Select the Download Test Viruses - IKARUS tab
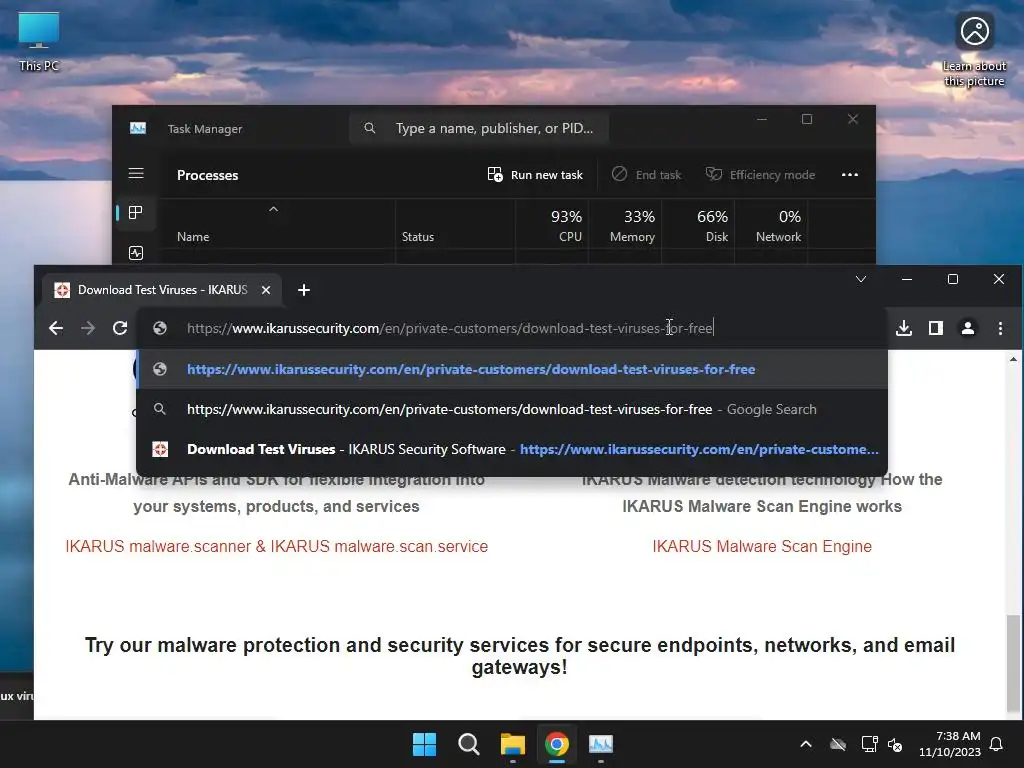Image resolution: width=1024 pixels, height=768 pixels. 162,289
